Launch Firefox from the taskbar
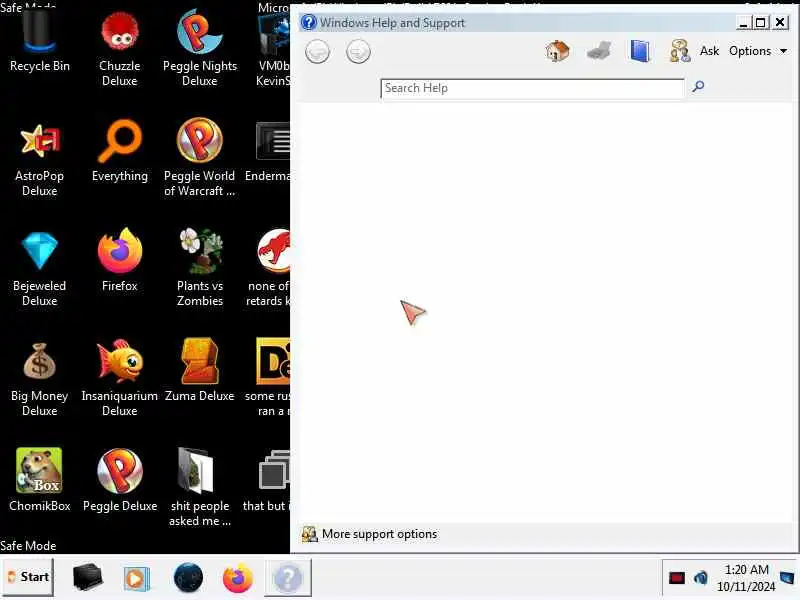The width and height of the screenshot is (800, 600). (237, 578)
